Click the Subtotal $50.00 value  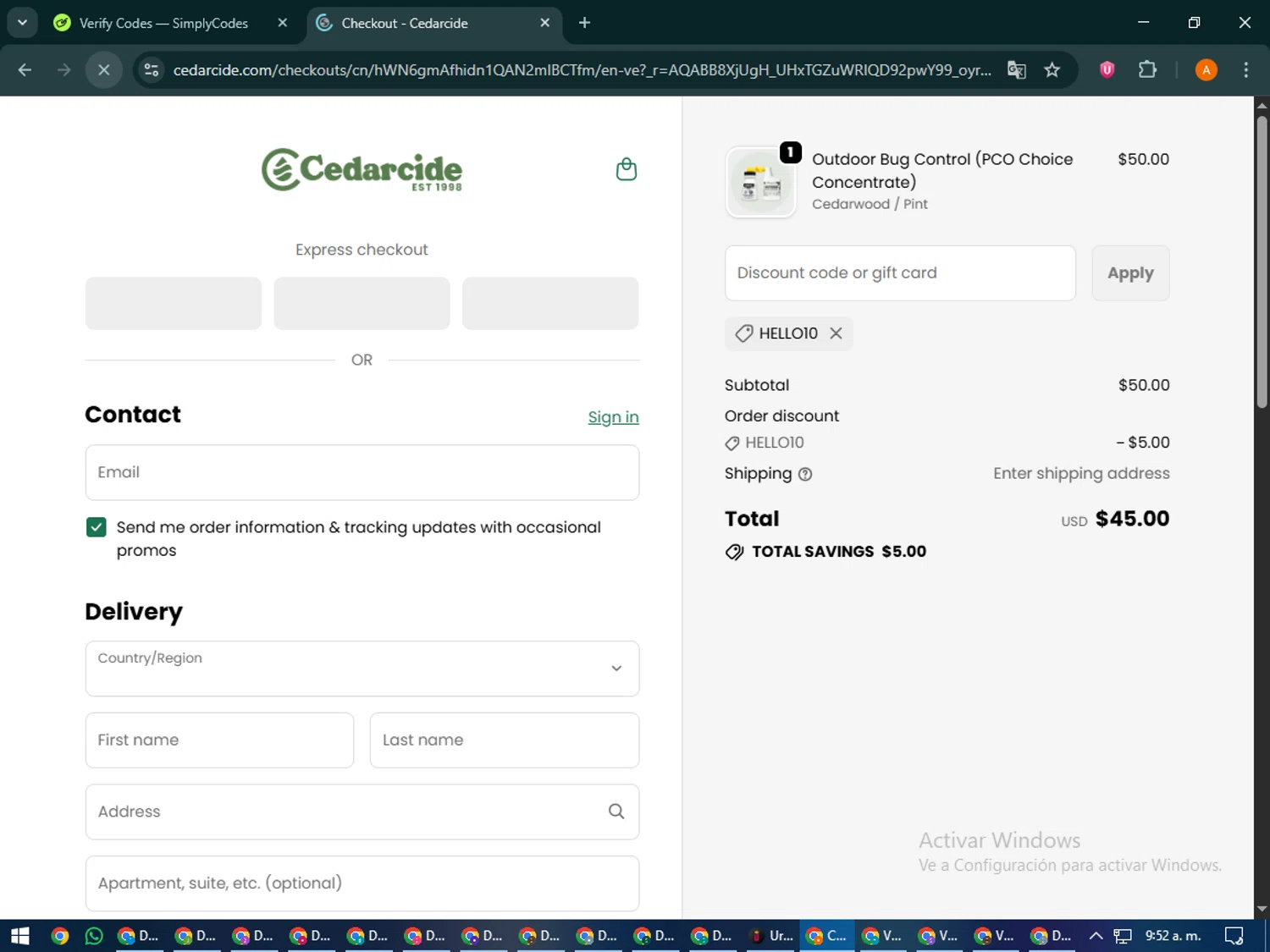1144,385
